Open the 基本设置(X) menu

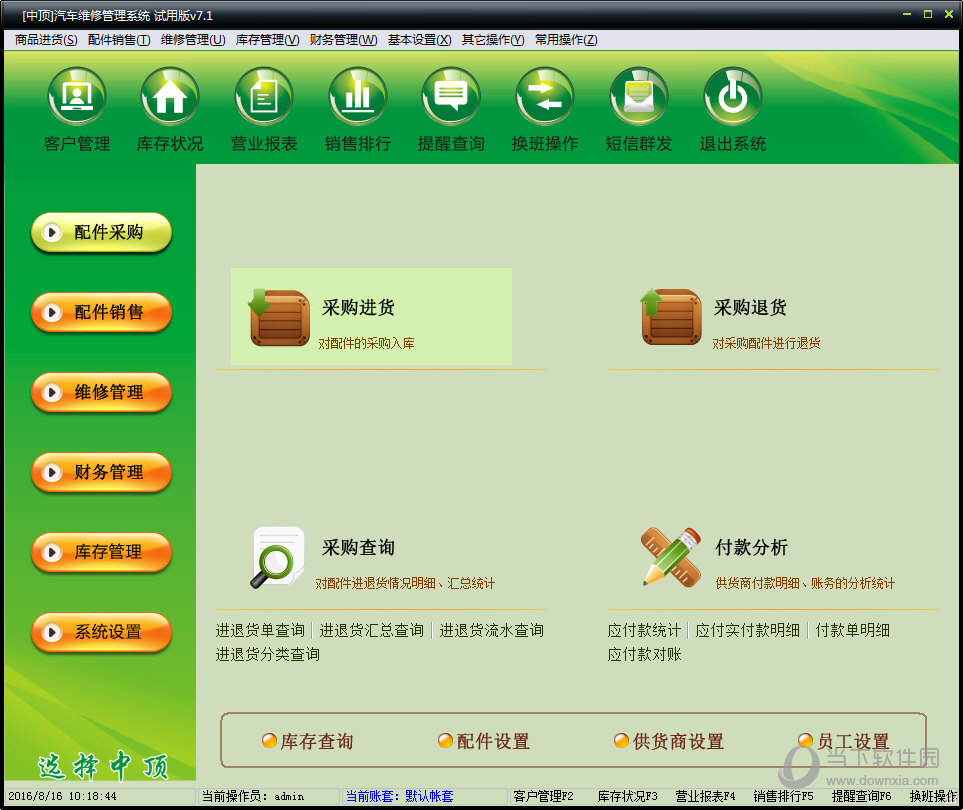(419, 40)
